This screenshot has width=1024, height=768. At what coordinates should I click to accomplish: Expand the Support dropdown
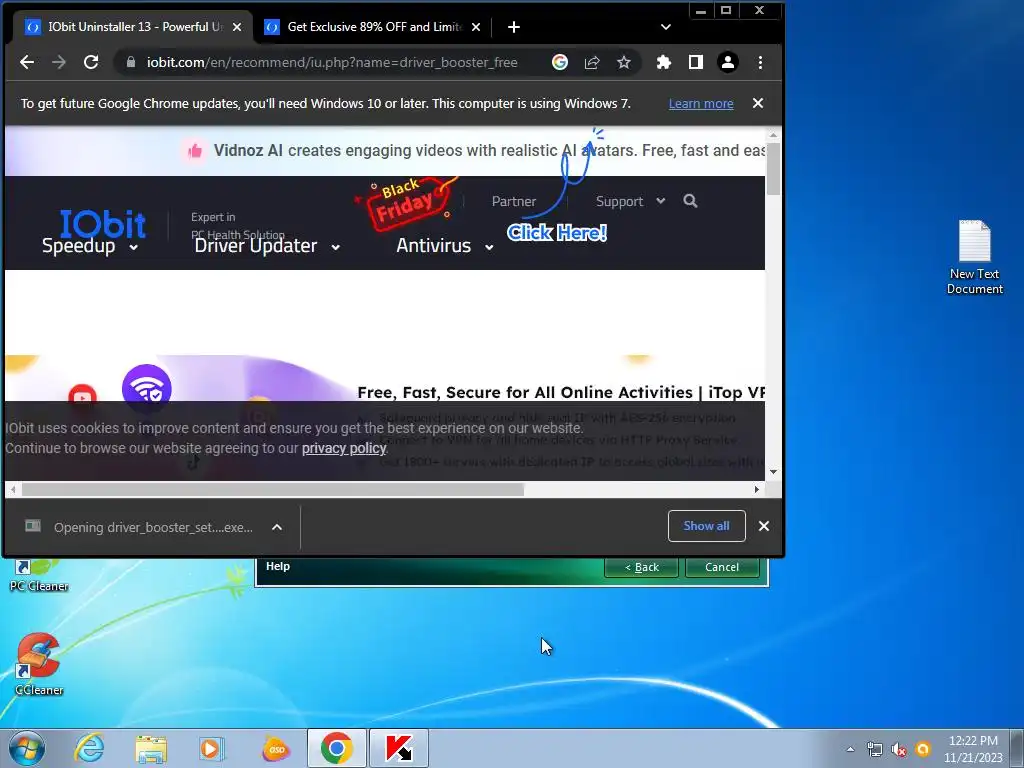click(630, 201)
